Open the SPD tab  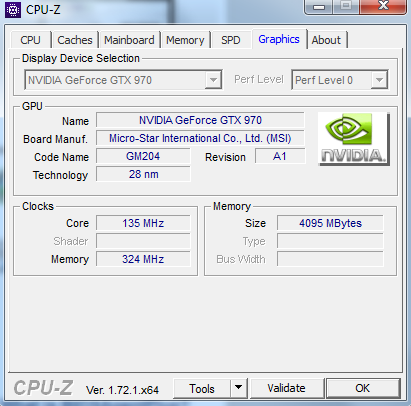(x=231, y=40)
